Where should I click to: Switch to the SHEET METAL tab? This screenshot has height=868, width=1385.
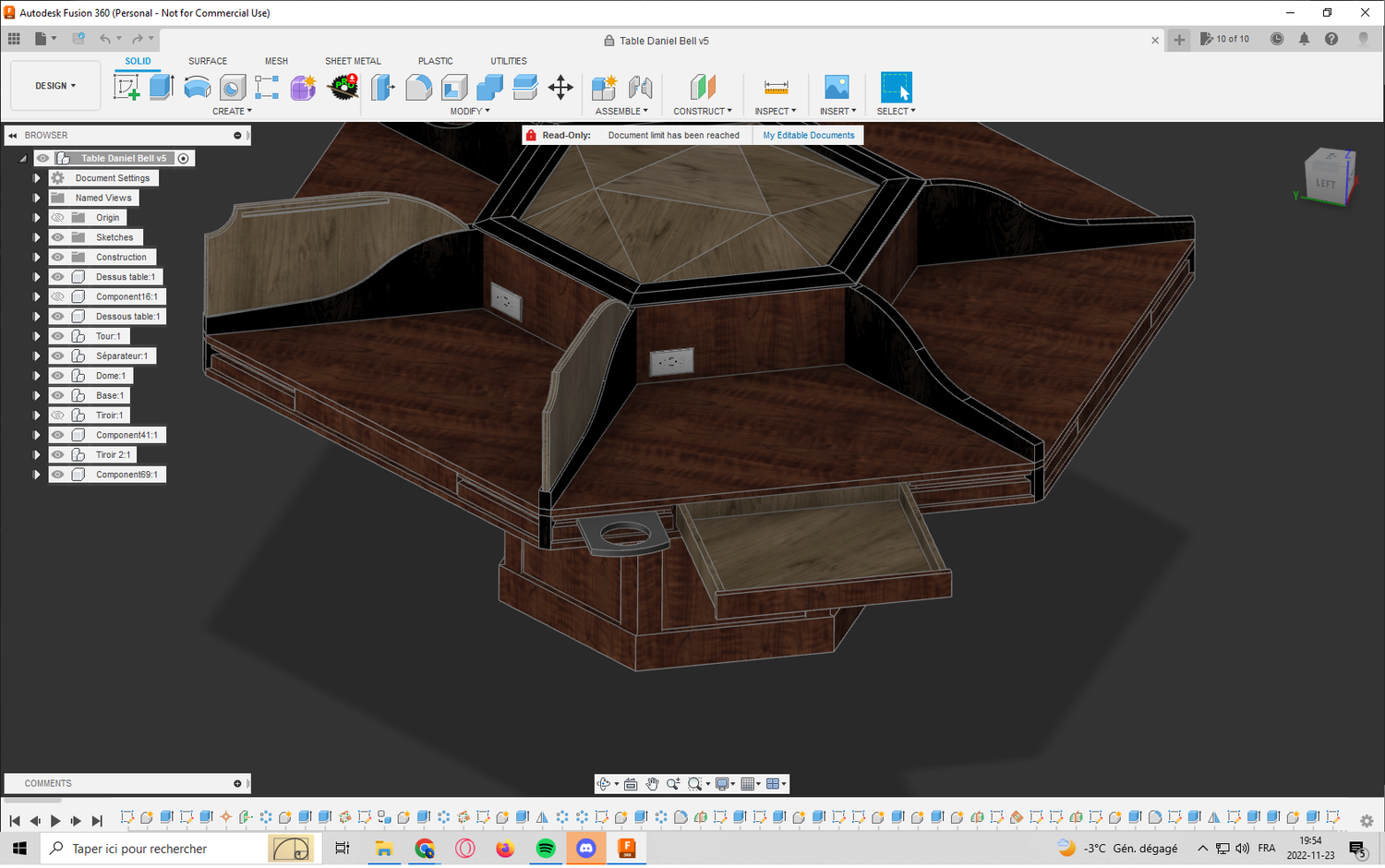coord(353,61)
